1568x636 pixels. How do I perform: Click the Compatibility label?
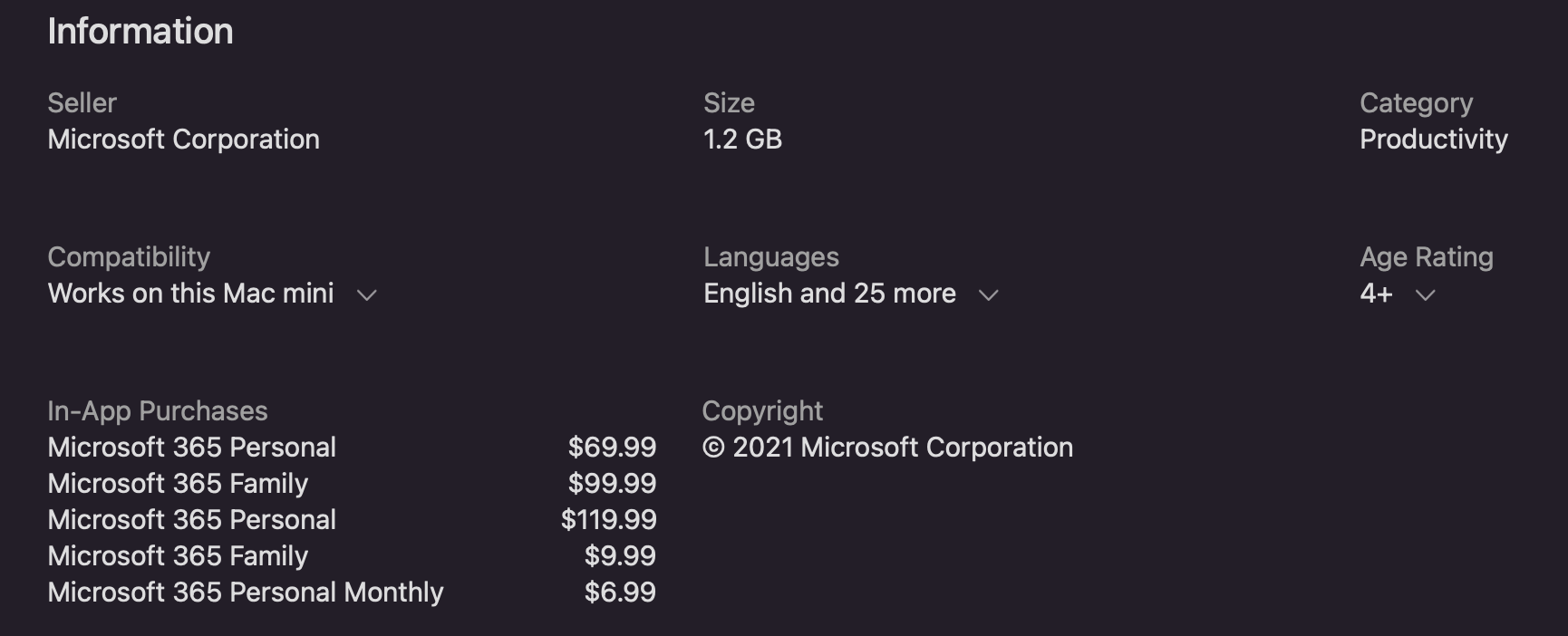click(x=129, y=257)
